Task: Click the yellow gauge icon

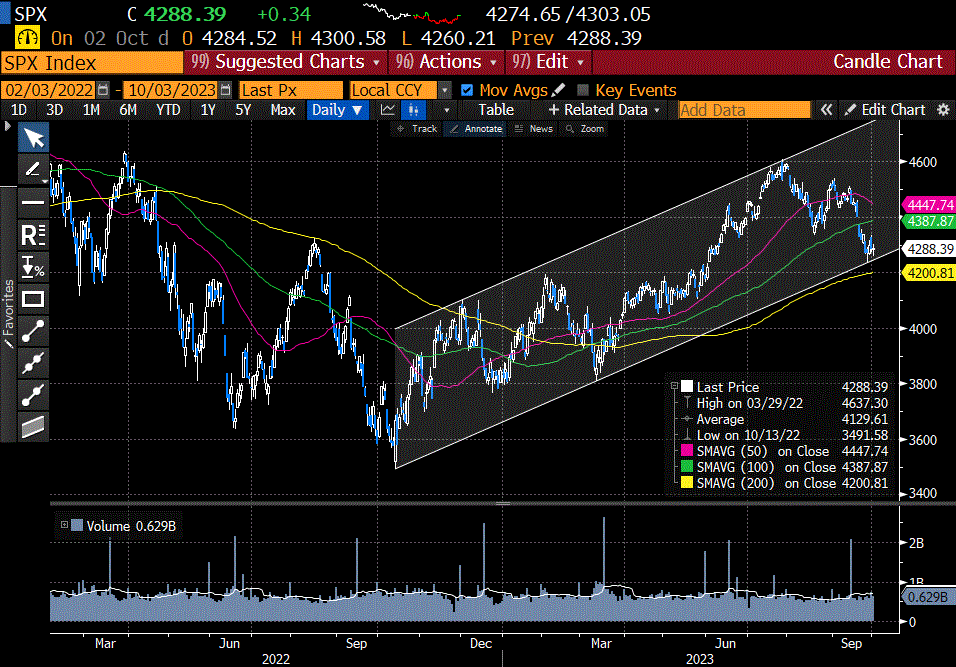Action: (27, 38)
